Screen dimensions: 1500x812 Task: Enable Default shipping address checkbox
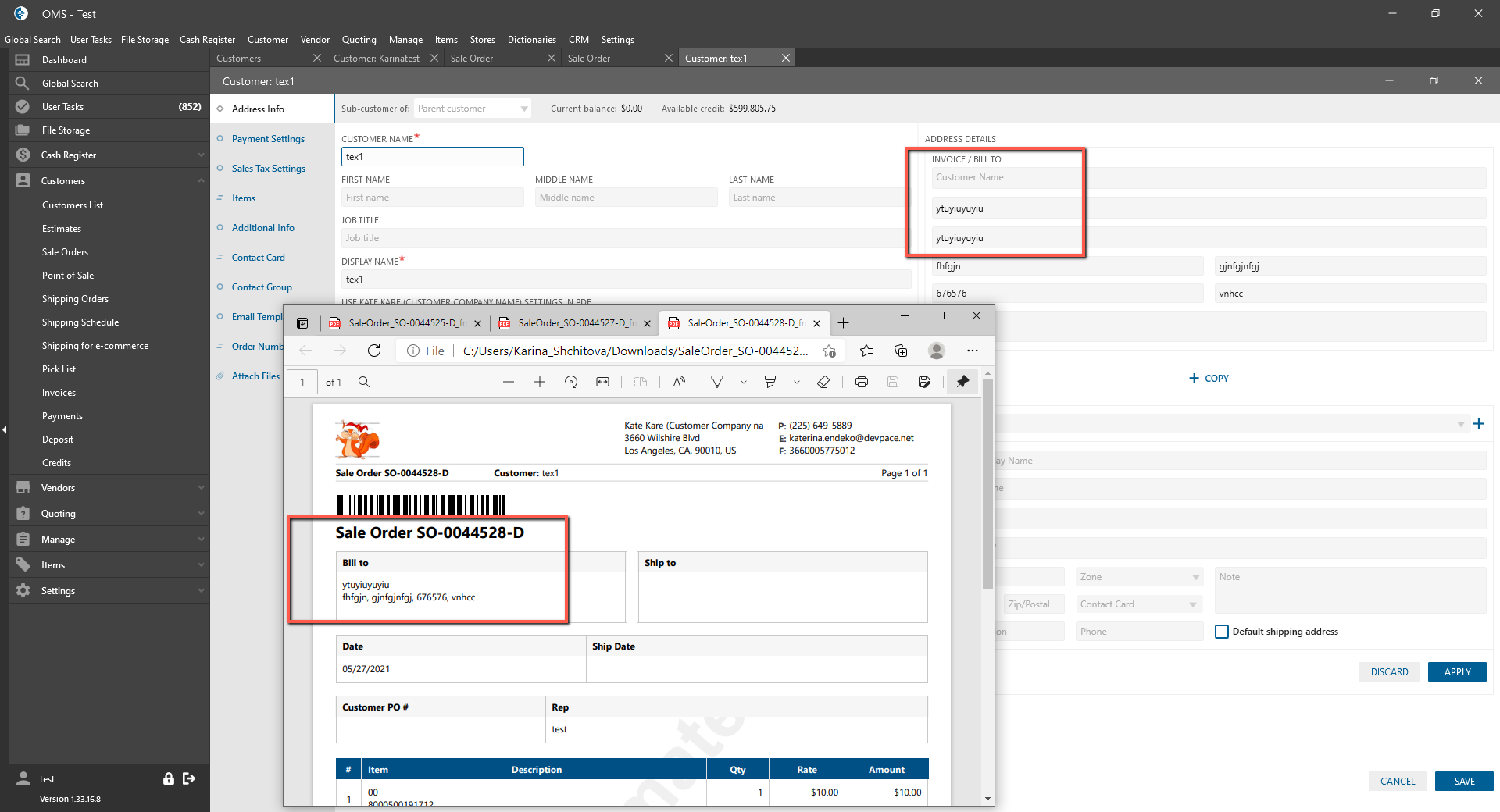[1222, 632]
